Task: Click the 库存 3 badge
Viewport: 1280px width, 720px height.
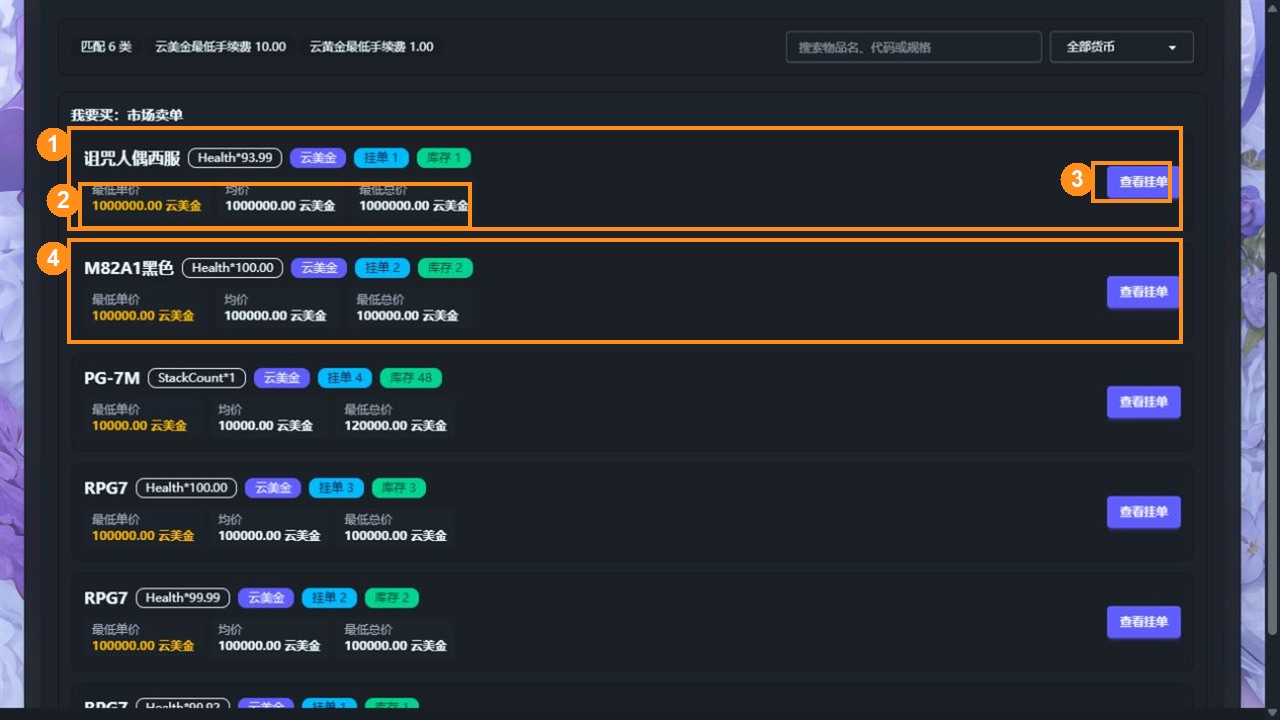Action: [x=399, y=488]
